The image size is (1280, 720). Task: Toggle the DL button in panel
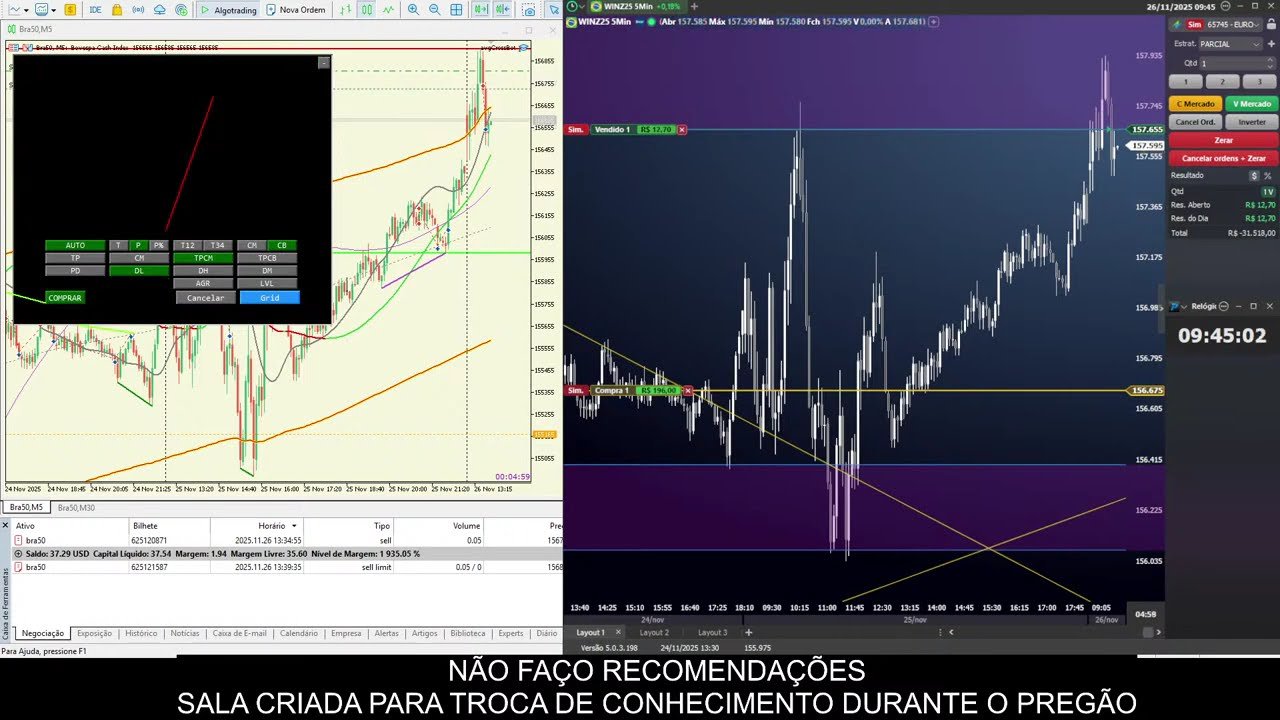[x=139, y=270]
